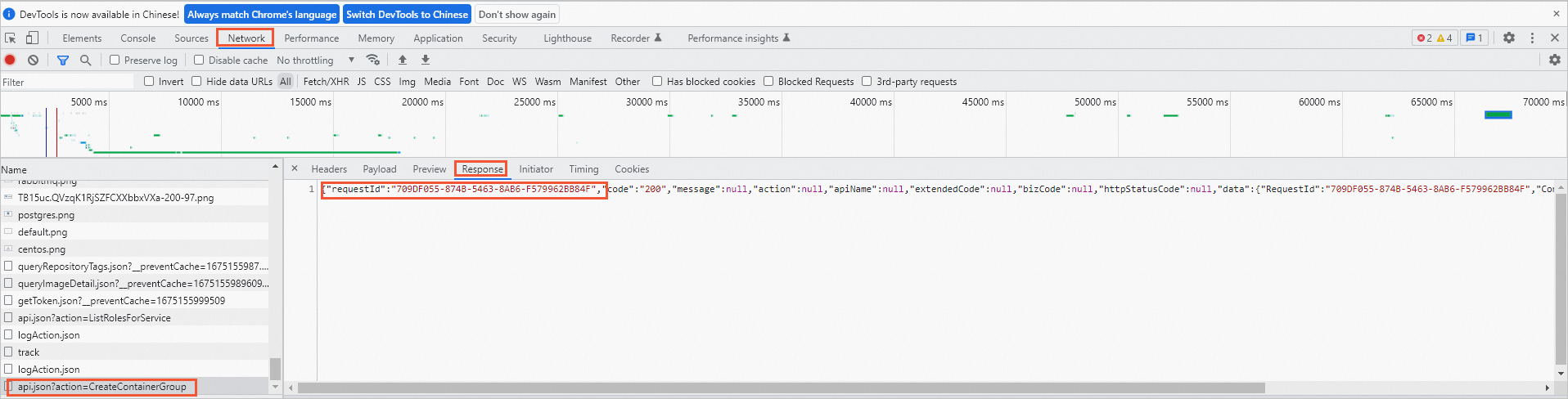Open the DevTools three-dot menu

coord(1532,38)
